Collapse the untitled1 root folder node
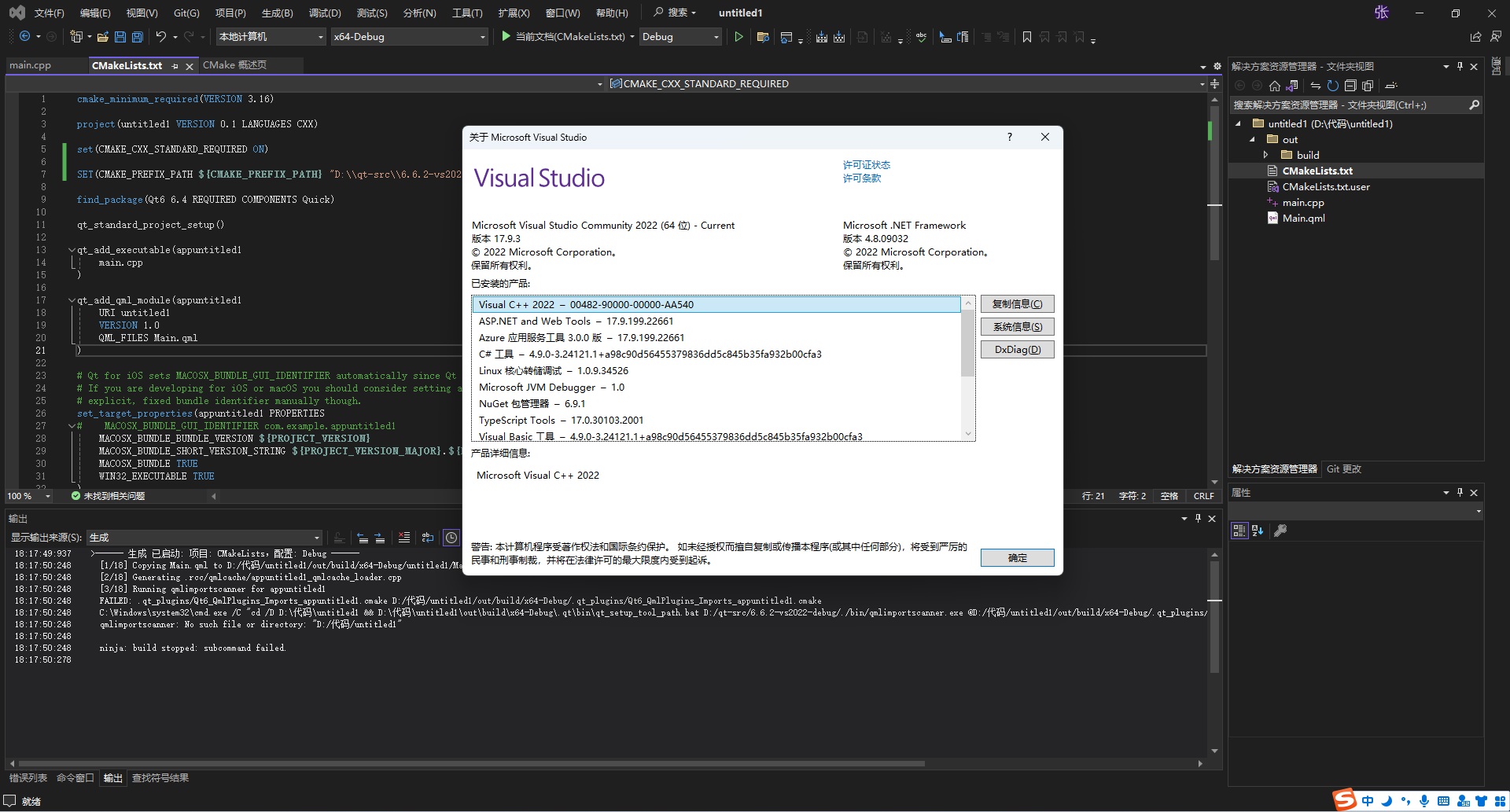This screenshot has height=812, width=1510. pyautogui.click(x=1238, y=124)
